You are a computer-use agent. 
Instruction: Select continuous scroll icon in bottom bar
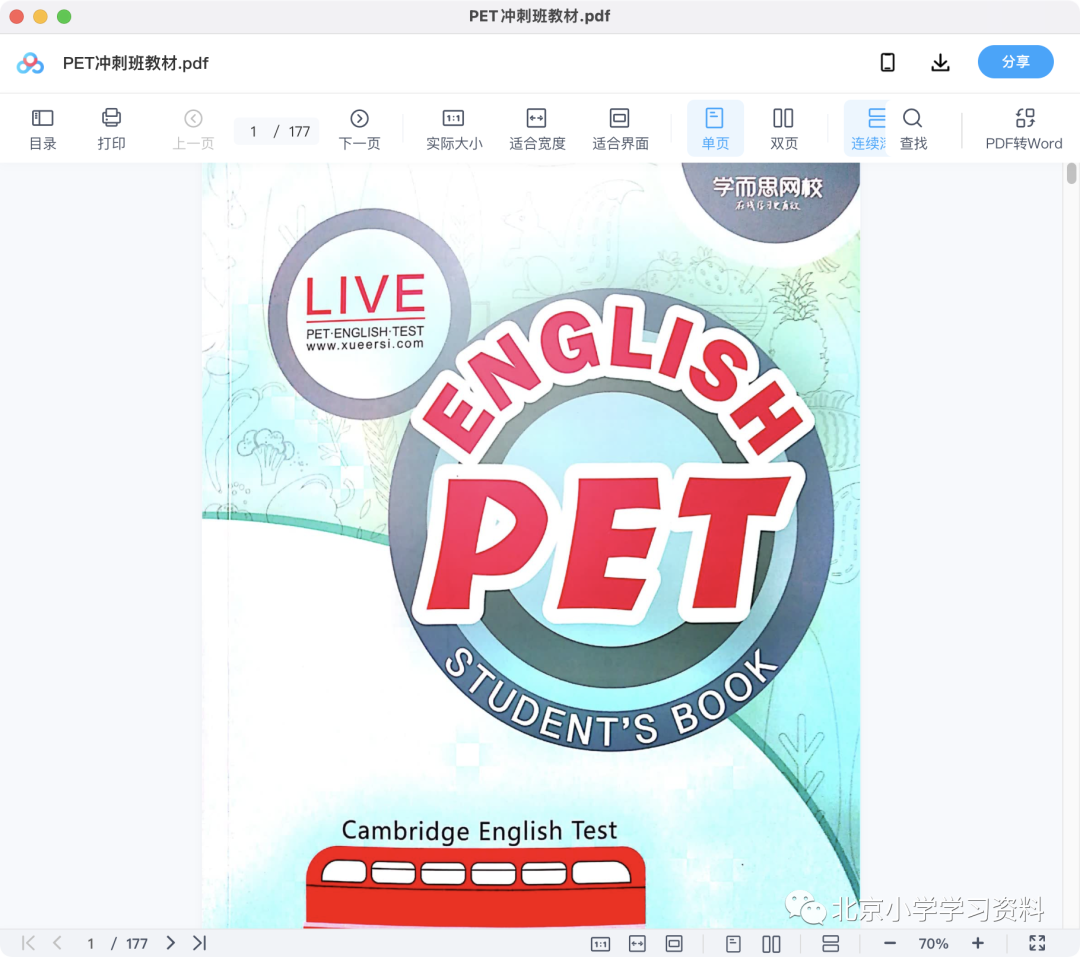click(x=831, y=943)
